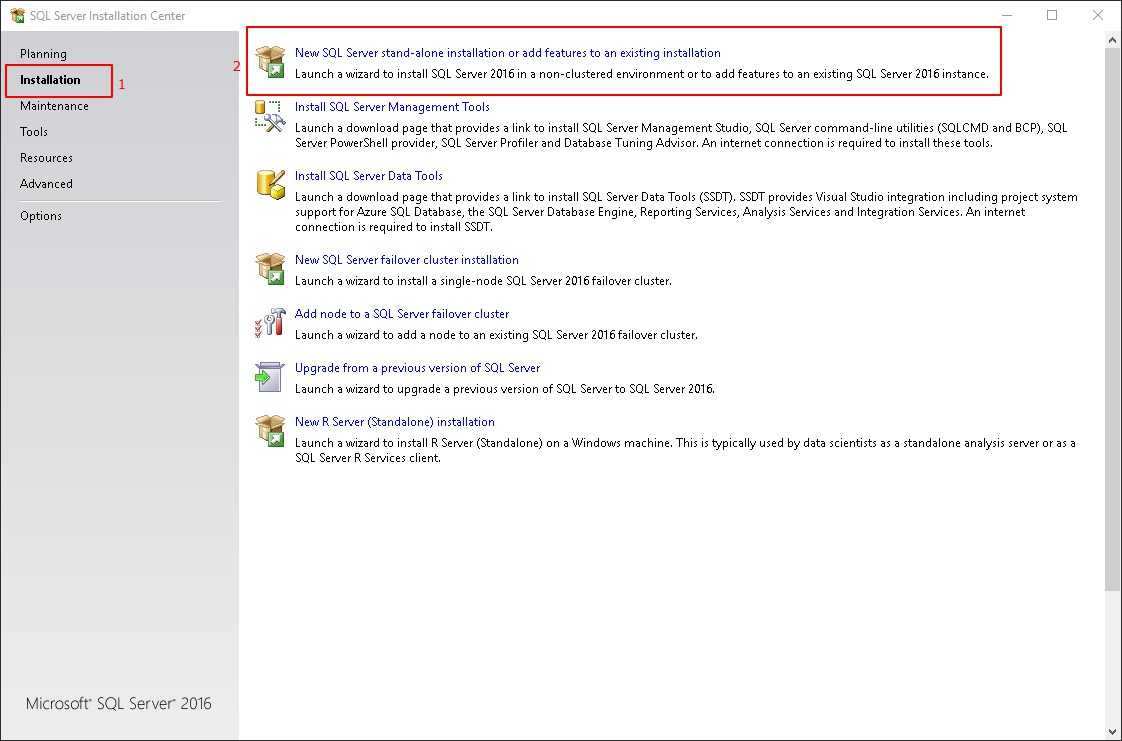The height and width of the screenshot is (741, 1122).
Task: Click the SQL Server Installation Center title icon
Action: tap(17, 15)
